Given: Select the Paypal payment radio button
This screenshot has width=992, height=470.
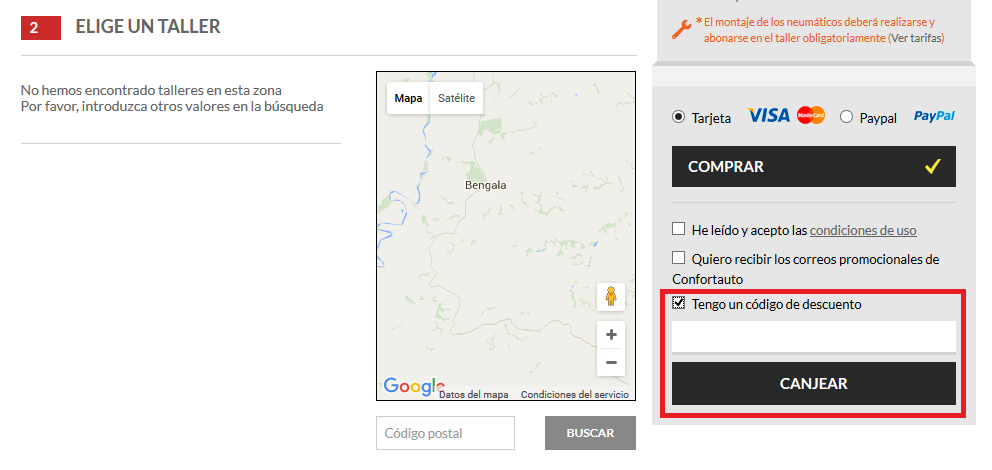Looking at the screenshot, I should tap(847, 117).
